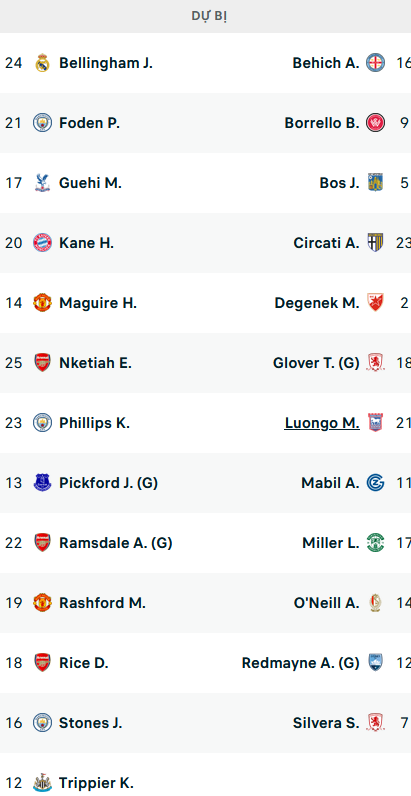
Task: Click the Newcastle crest beside Trippier
Action: pyautogui.click(x=42, y=783)
